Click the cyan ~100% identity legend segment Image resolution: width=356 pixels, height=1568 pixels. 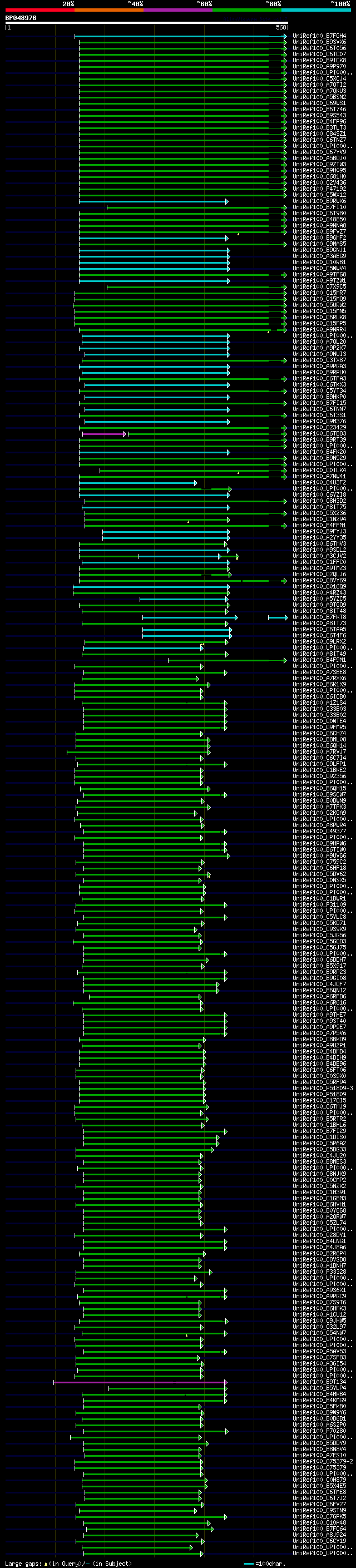click(316, 10)
